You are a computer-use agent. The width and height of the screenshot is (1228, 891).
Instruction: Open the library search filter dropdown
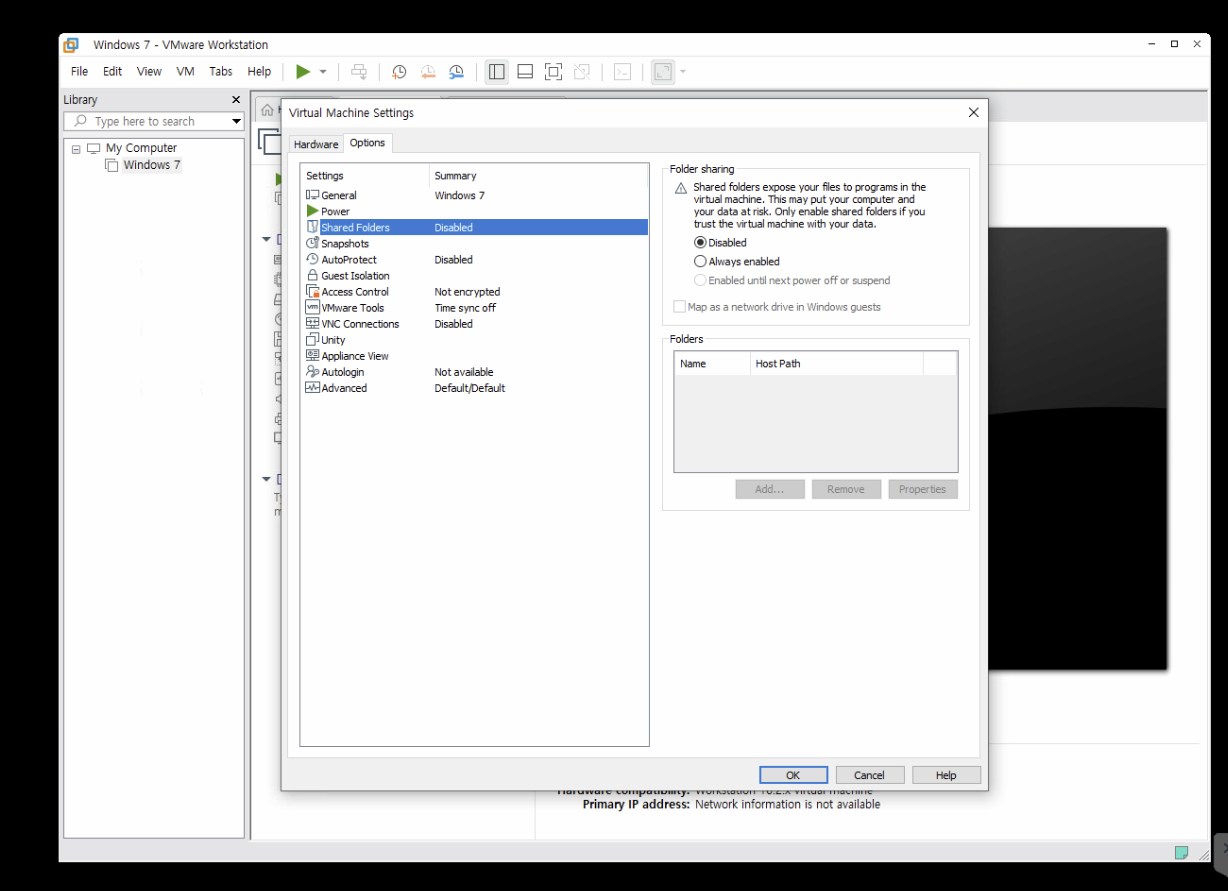coord(237,121)
